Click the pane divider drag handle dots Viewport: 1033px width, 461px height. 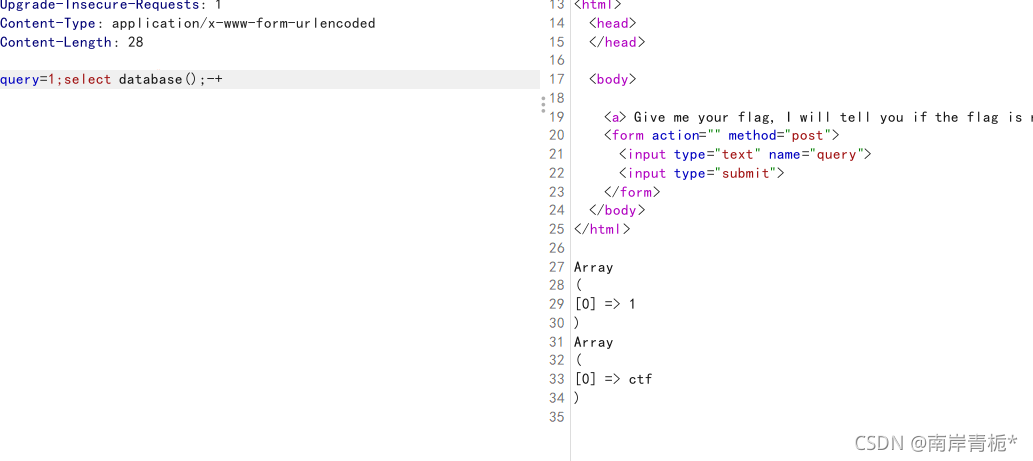(x=543, y=104)
